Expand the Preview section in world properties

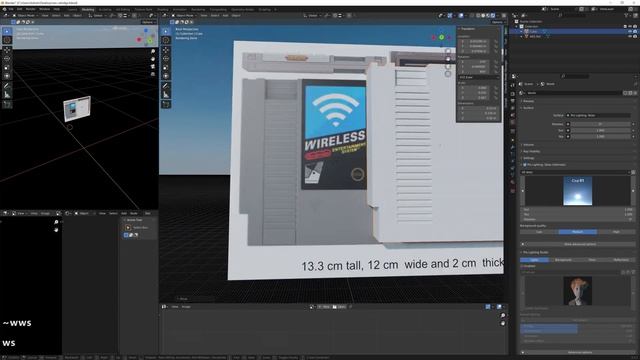(x=528, y=101)
